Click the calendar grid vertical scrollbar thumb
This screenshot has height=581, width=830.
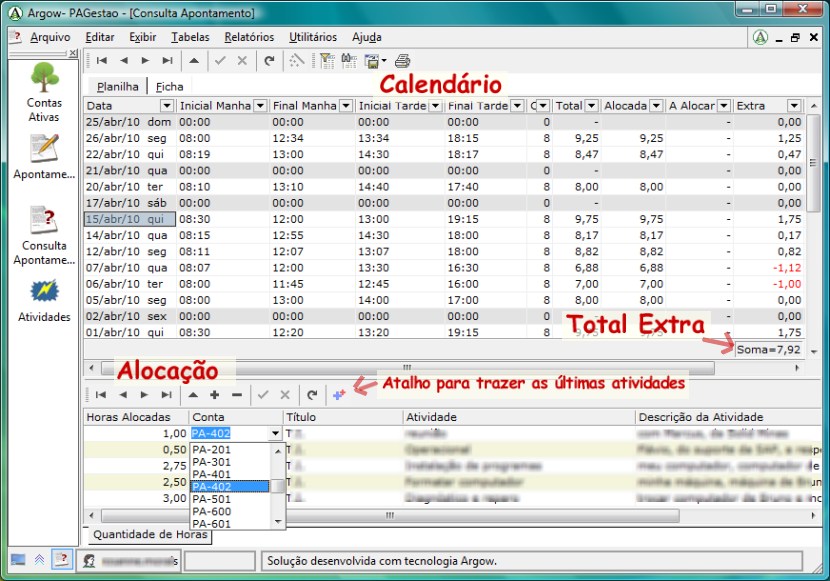pos(813,163)
